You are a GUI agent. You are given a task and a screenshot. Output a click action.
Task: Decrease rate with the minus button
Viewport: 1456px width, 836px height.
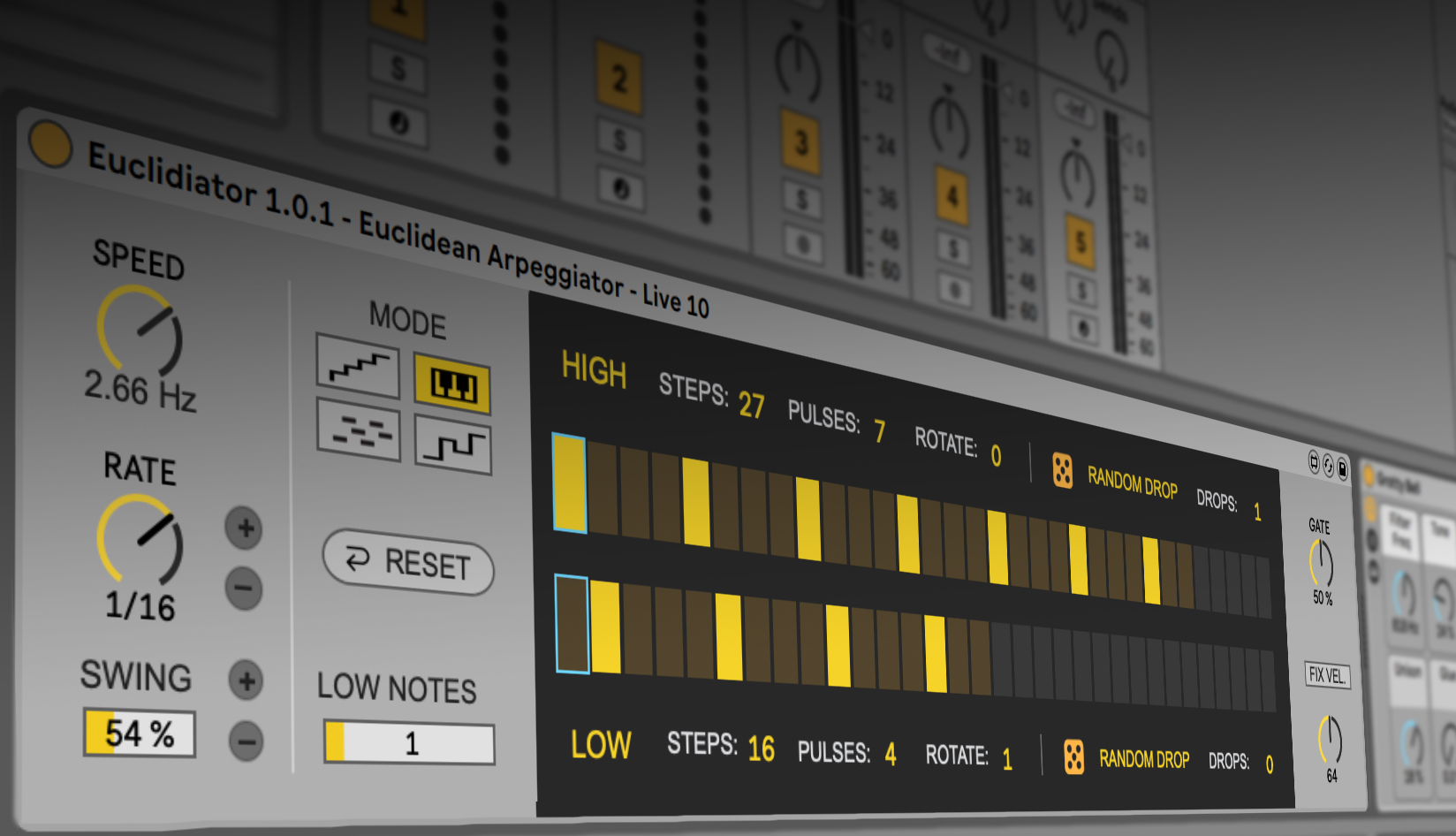(244, 588)
